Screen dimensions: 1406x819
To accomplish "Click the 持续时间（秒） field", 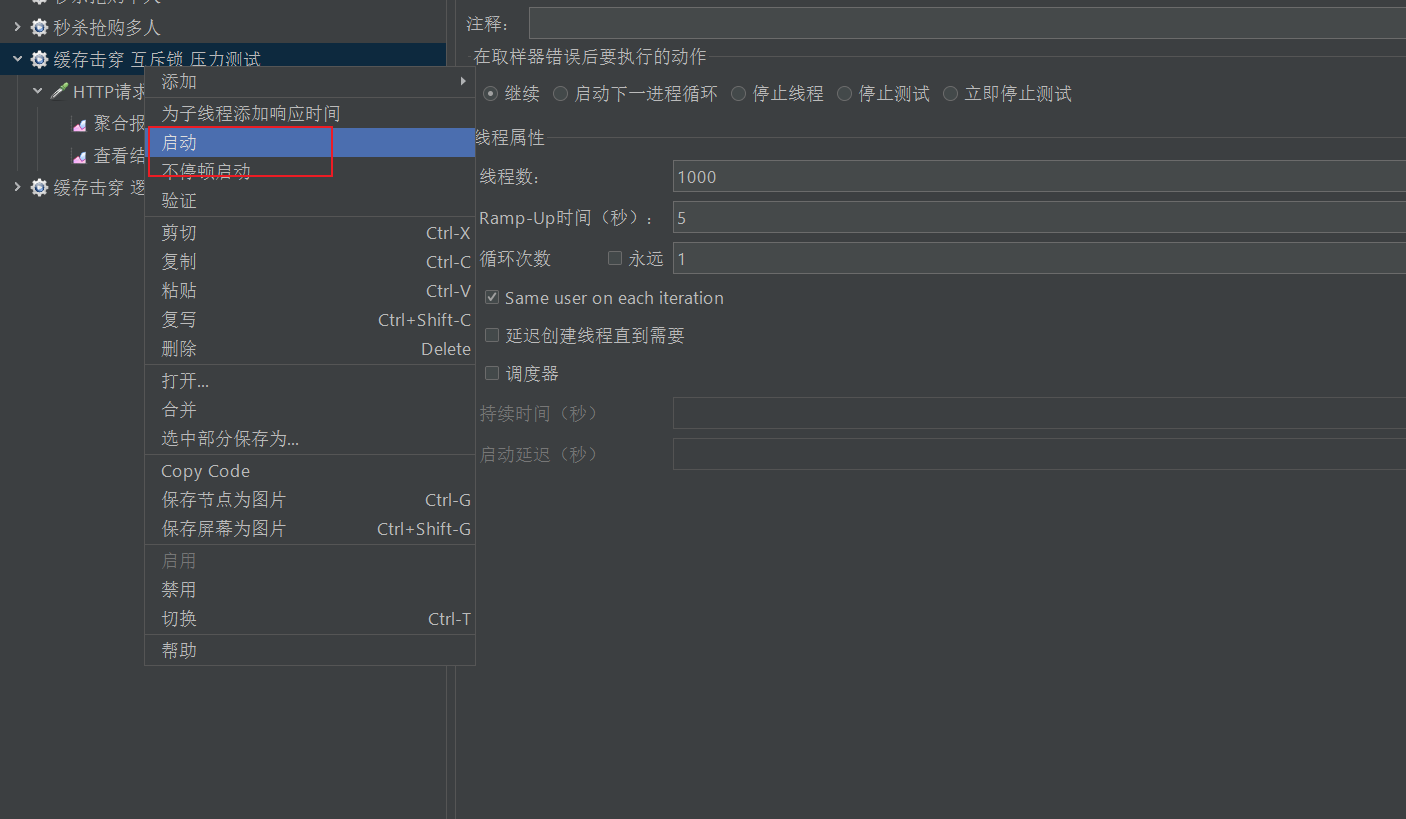I will click(1039, 413).
